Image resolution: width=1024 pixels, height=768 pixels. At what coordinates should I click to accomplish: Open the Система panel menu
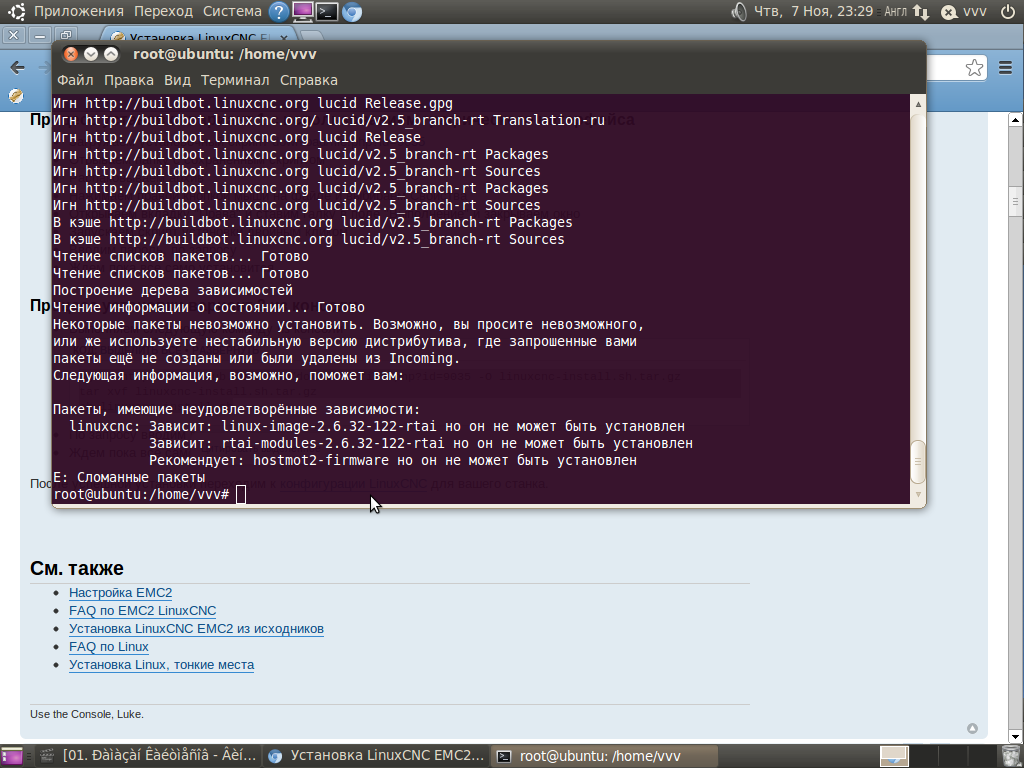tap(232, 12)
